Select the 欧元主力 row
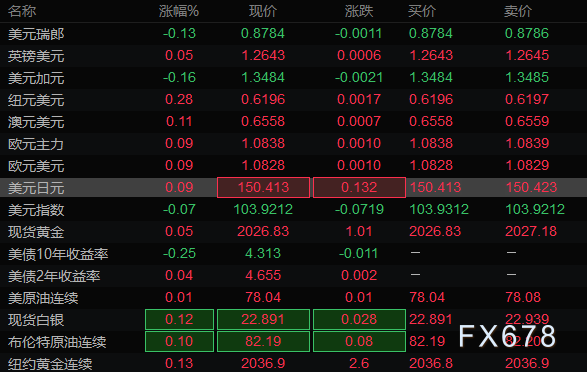Screen dimensions: 587x372 (294, 144)
